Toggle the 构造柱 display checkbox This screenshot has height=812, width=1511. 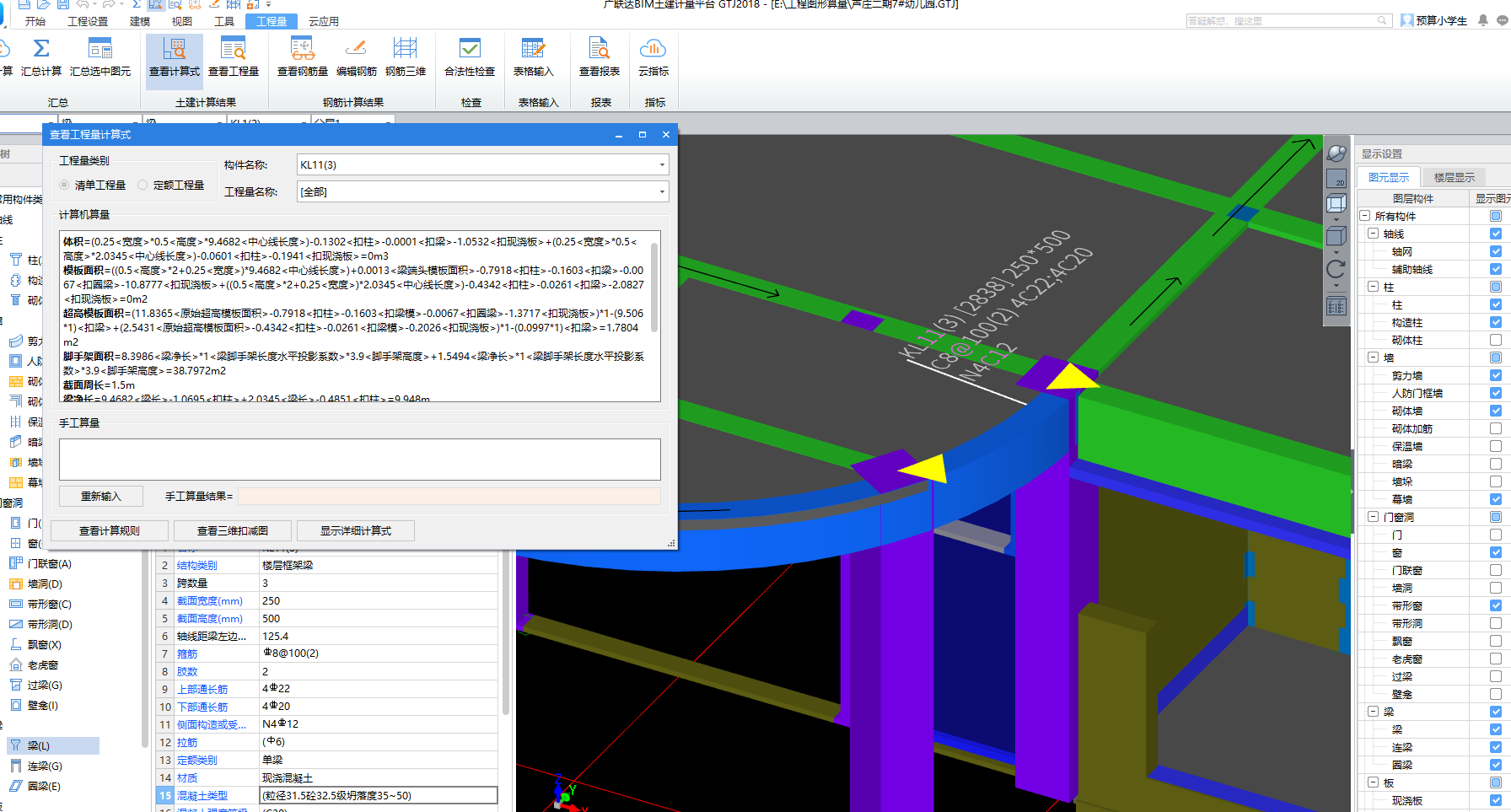[1496, 322]
